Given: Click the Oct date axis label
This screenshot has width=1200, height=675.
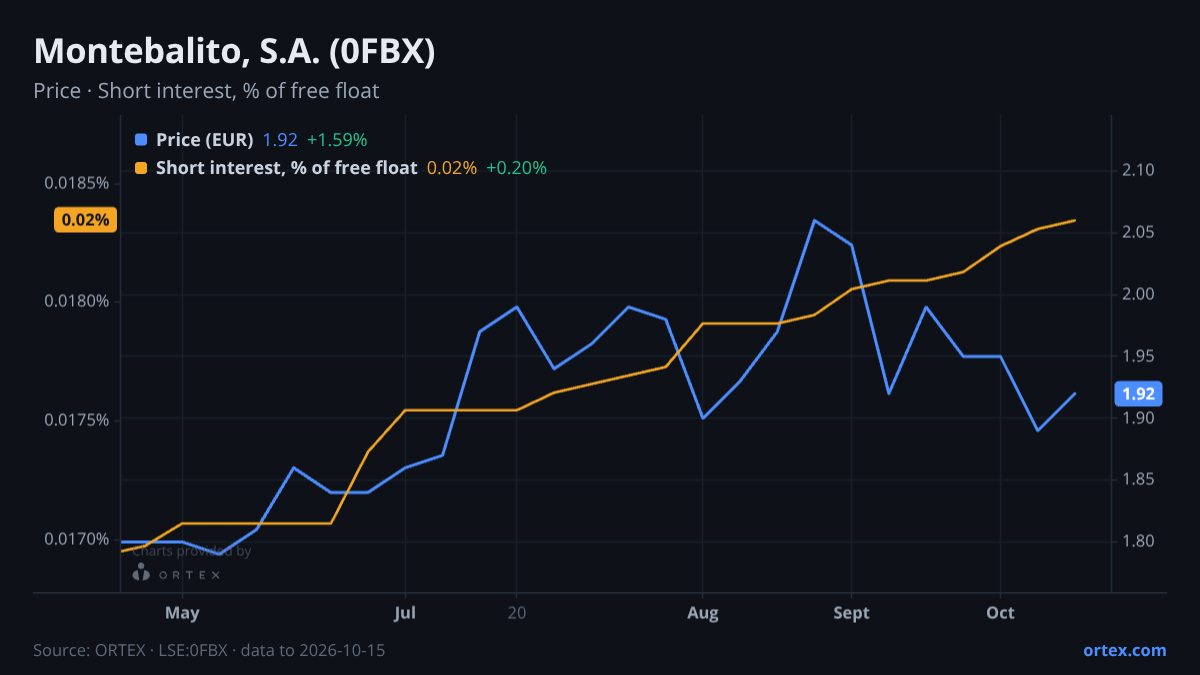Looking at the screenshot, I should click(x=1000, y=612).
